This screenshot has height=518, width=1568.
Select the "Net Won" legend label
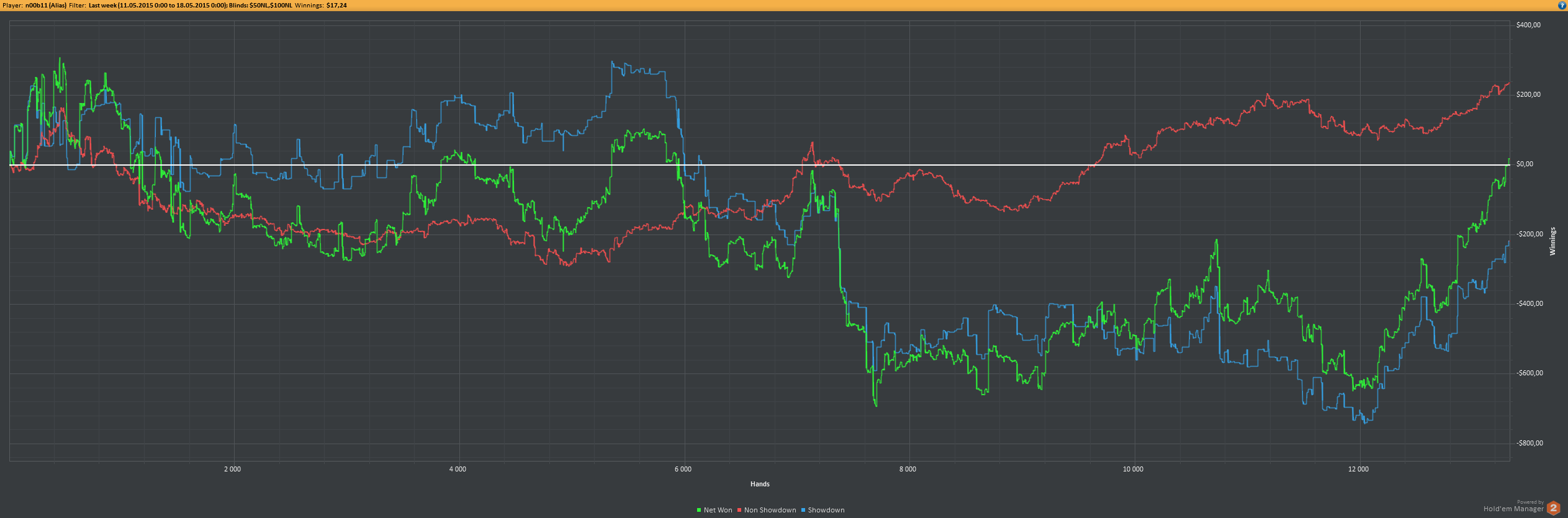[718, 511]
